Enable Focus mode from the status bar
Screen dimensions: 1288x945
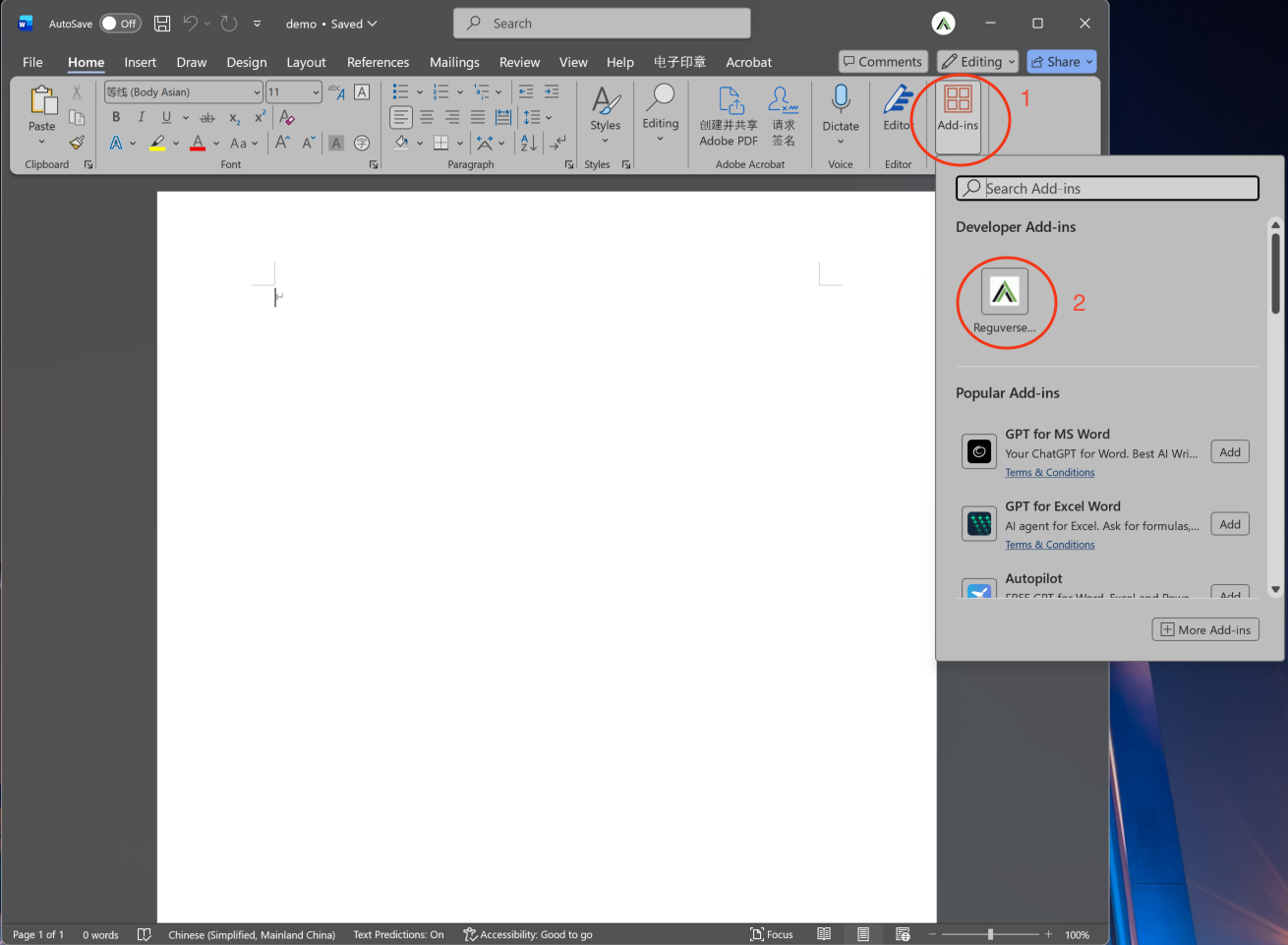tap(773, 934)
